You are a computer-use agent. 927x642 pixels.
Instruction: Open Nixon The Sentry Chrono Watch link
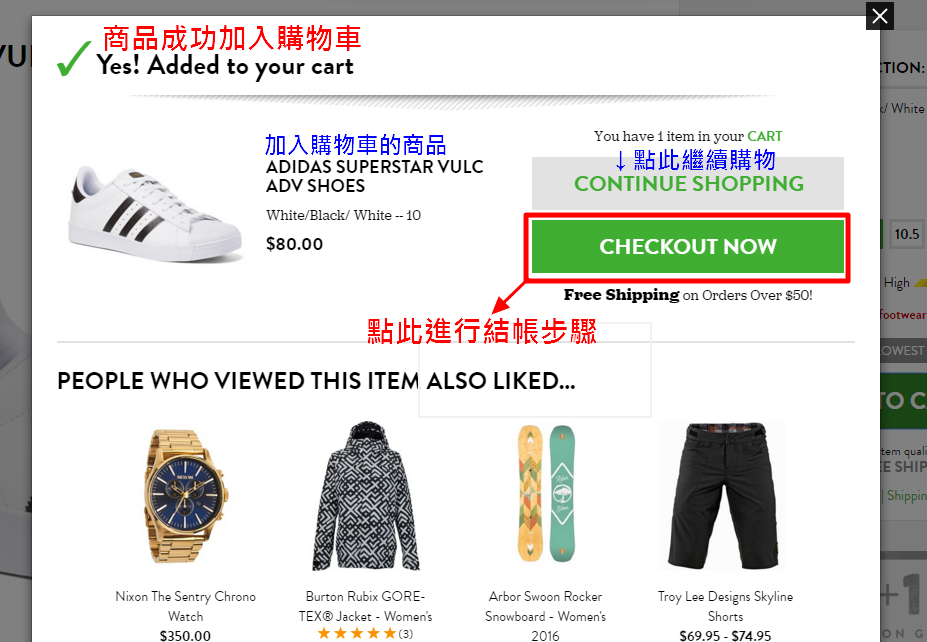[186, 606]
